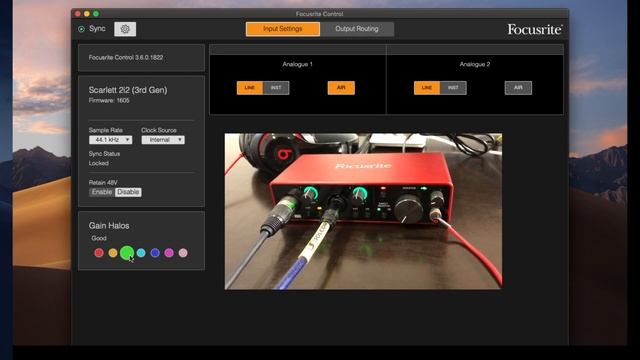Select INST for Analogue 2

453,88
